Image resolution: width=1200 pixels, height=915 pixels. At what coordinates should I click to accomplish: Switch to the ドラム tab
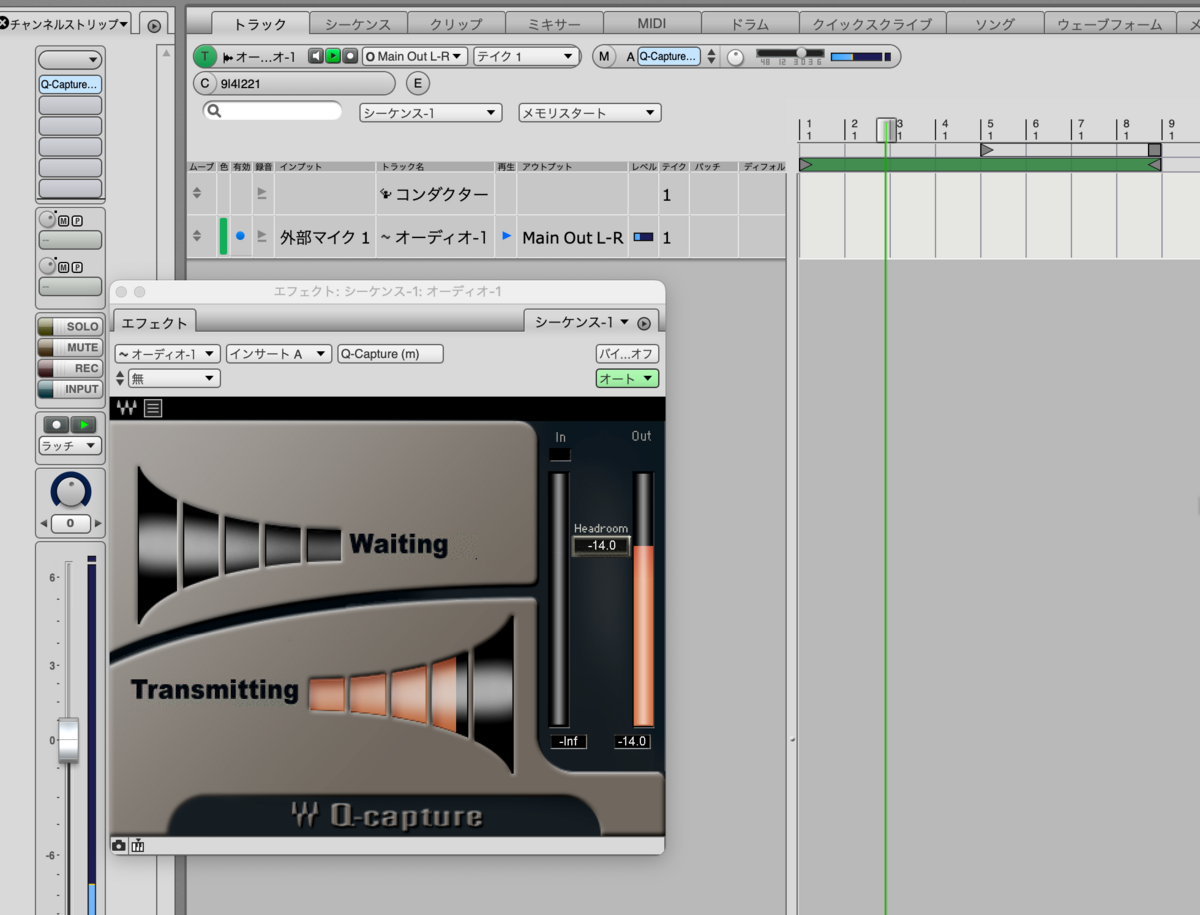click(750, 24)
